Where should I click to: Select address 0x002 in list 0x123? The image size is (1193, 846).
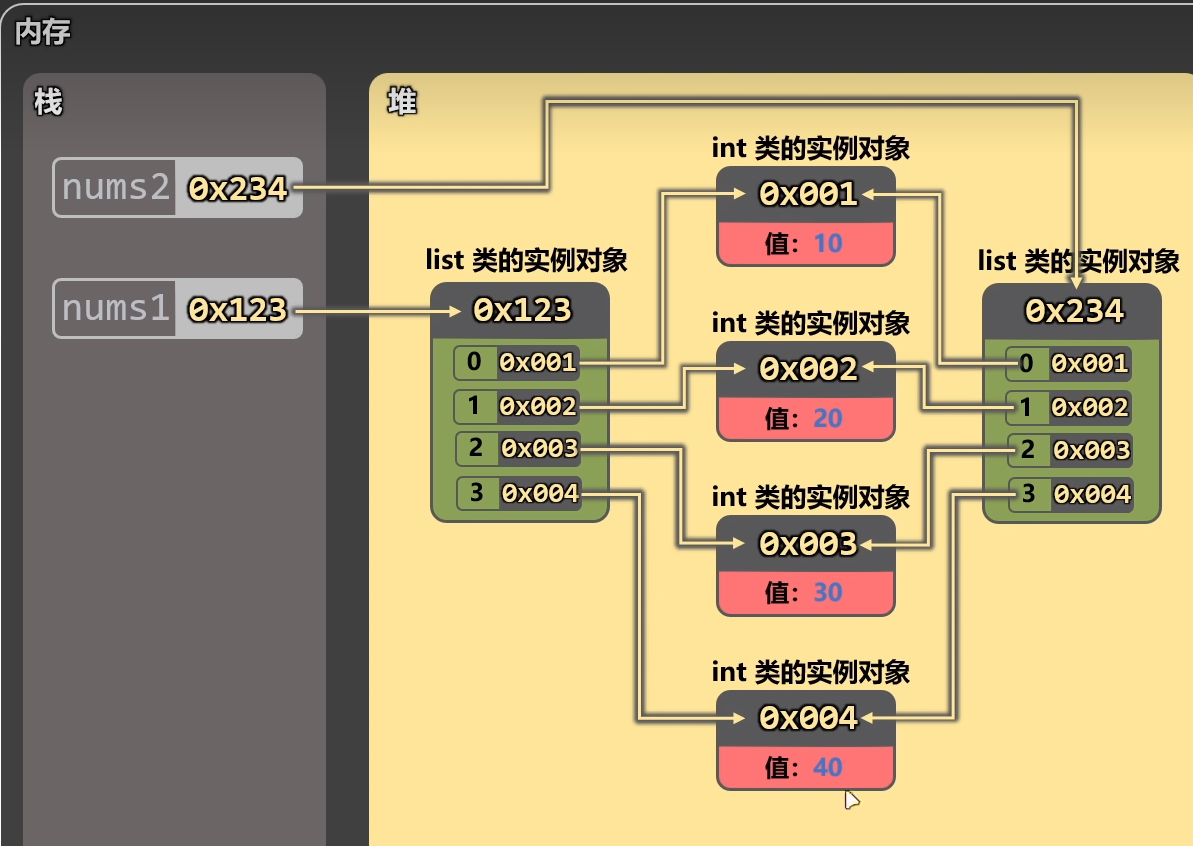[x=538, y=406]
